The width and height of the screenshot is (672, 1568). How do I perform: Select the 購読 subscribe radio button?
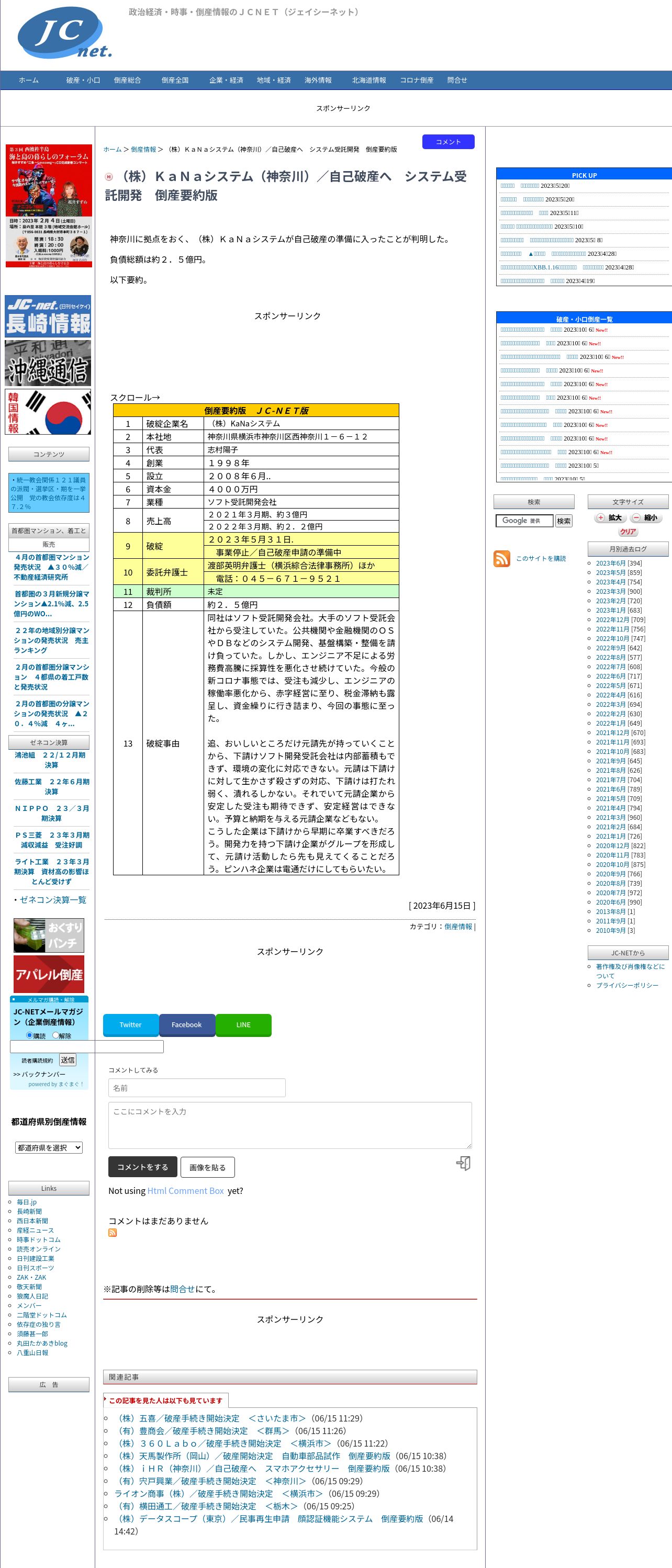[x=29, y=1035]
